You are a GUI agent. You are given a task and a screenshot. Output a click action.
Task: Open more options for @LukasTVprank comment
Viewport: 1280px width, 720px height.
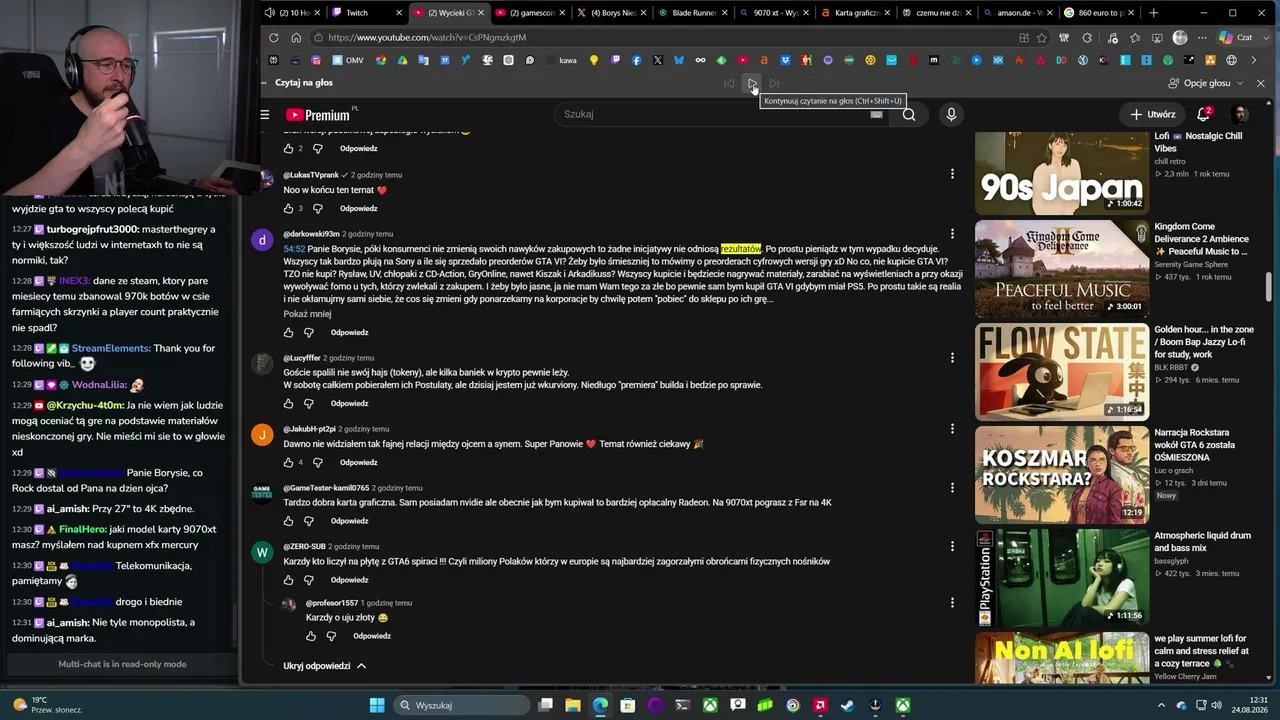pyautogui.click(x=952, y=174)
